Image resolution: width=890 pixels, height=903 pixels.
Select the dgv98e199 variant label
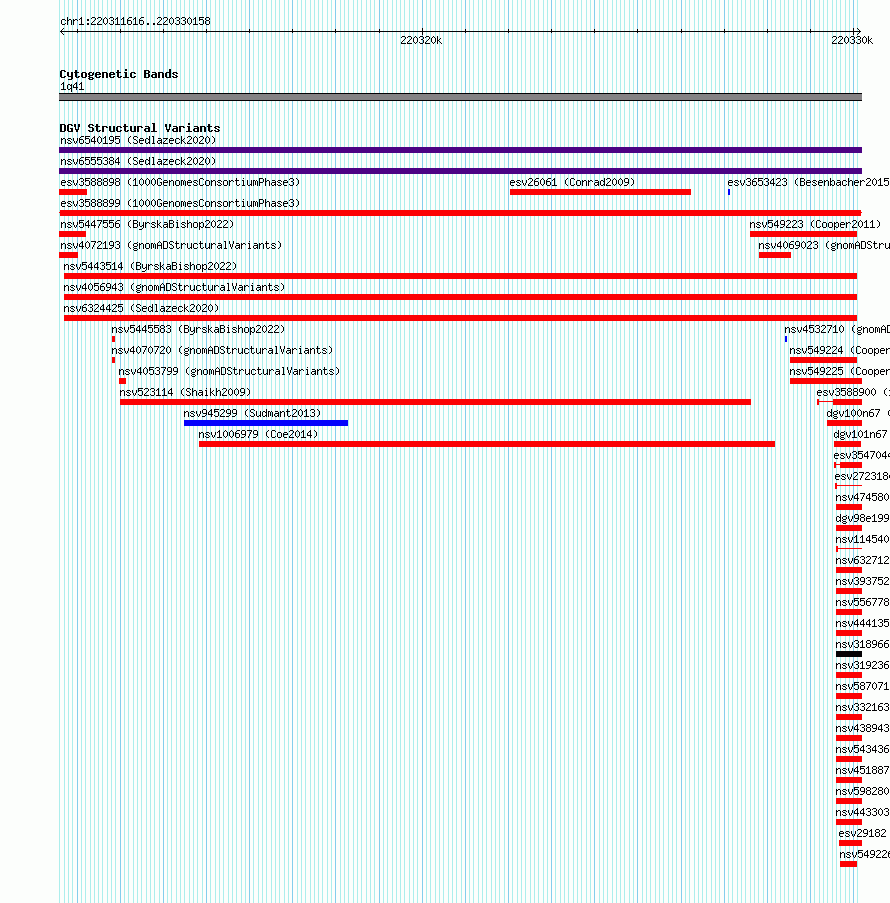tap(862, 519)
